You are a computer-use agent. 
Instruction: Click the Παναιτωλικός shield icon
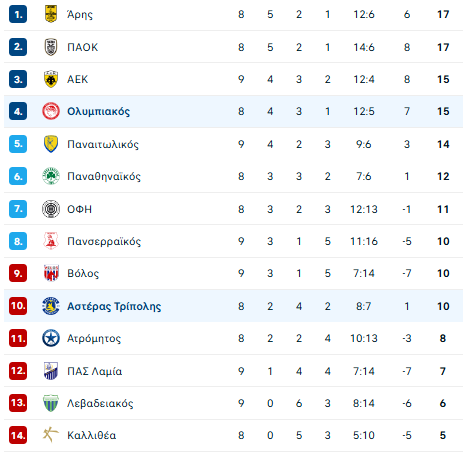coord(51,144)
